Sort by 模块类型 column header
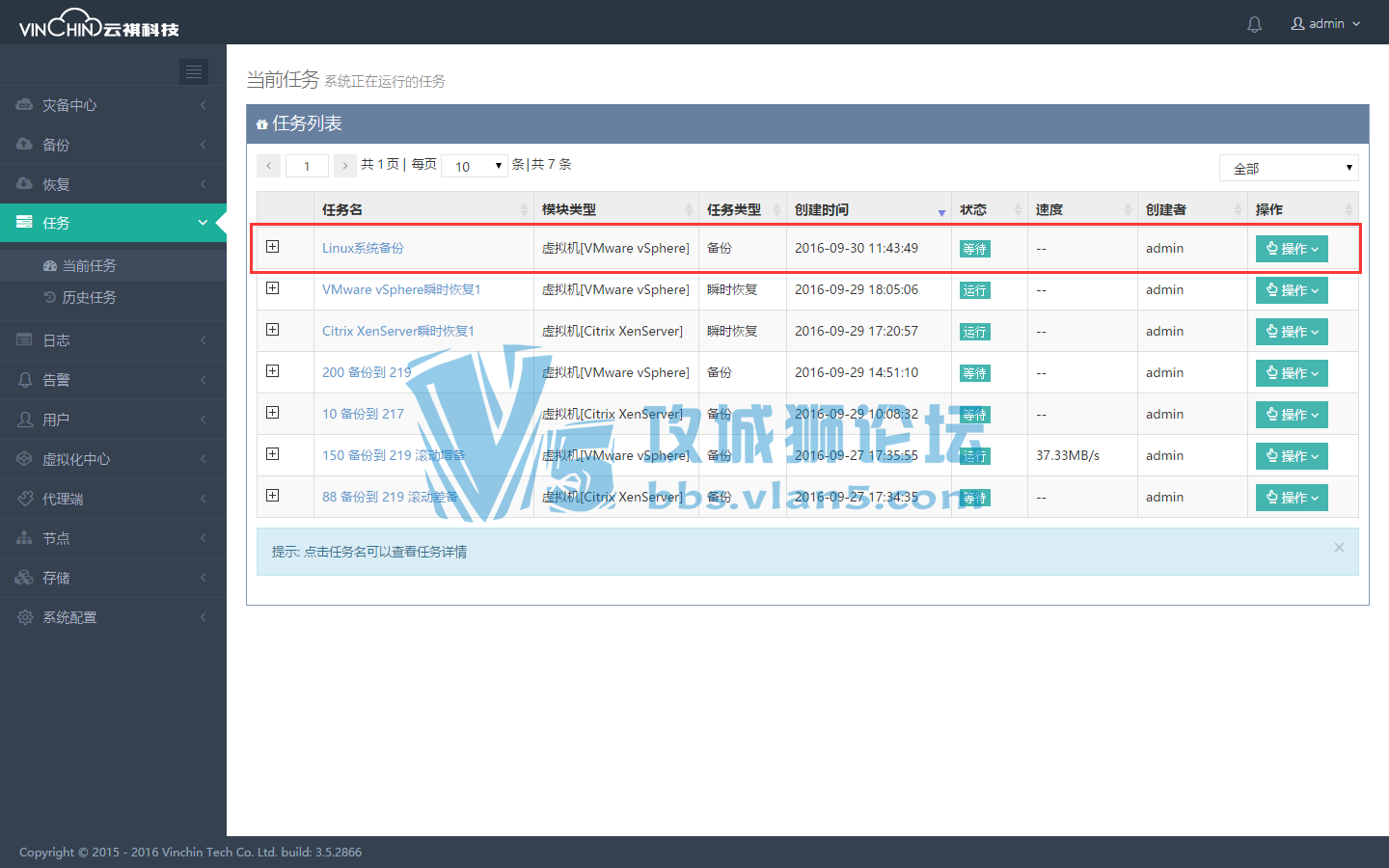 (x=615, y=209)
